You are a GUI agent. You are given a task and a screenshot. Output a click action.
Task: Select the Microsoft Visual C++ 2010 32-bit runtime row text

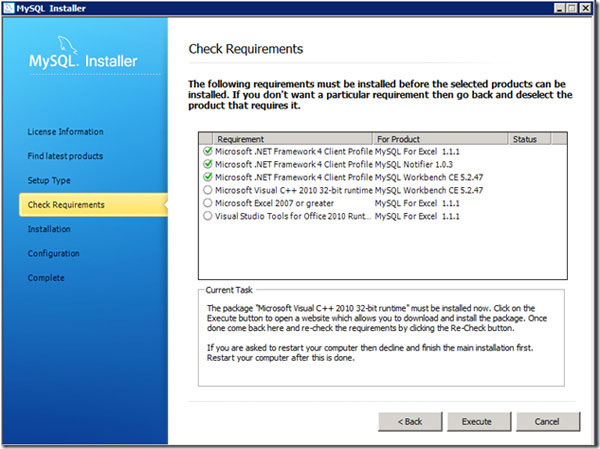click(x=293, y=190)
